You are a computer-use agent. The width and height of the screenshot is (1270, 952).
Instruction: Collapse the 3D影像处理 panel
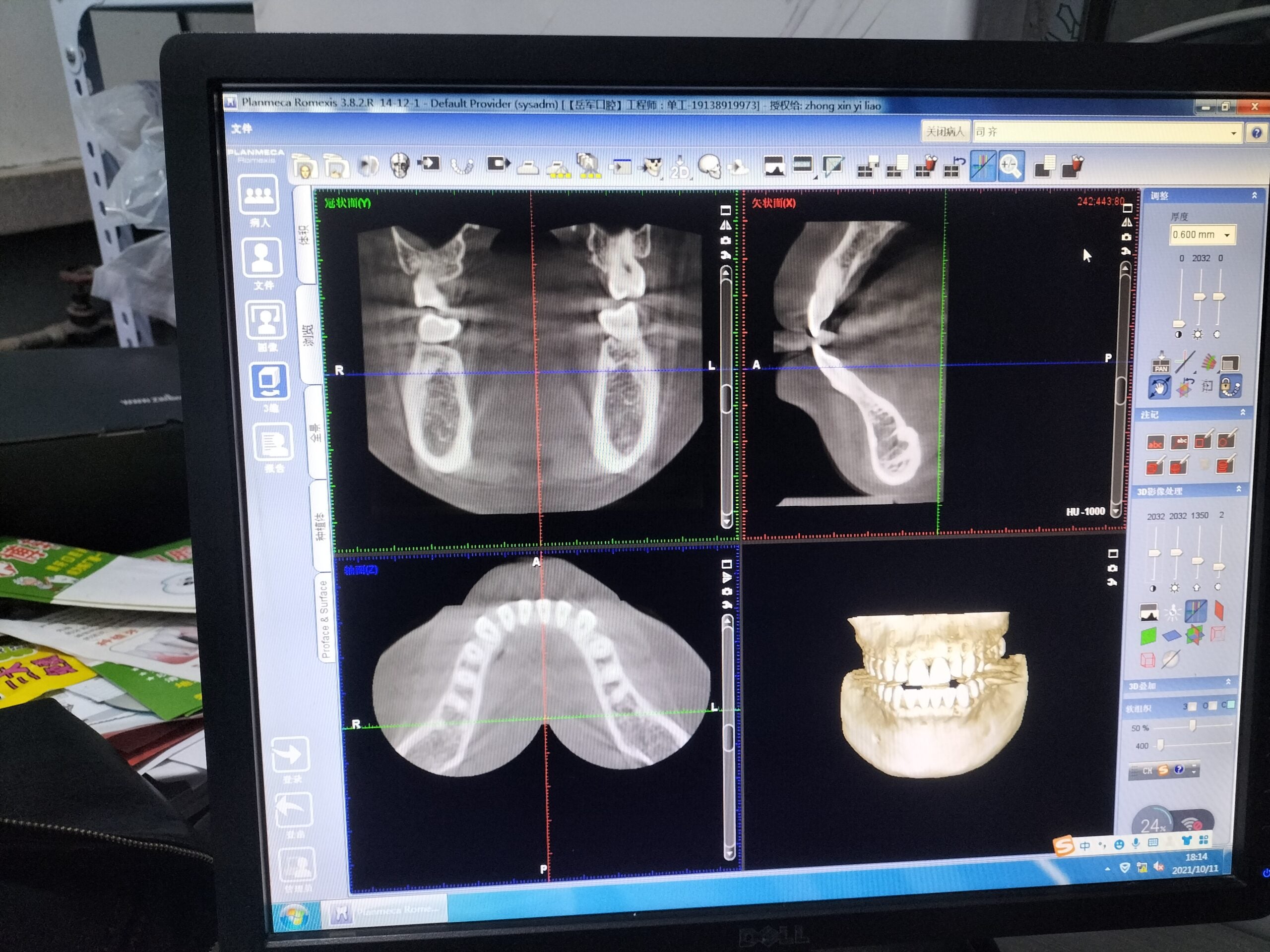(1238, 489)
